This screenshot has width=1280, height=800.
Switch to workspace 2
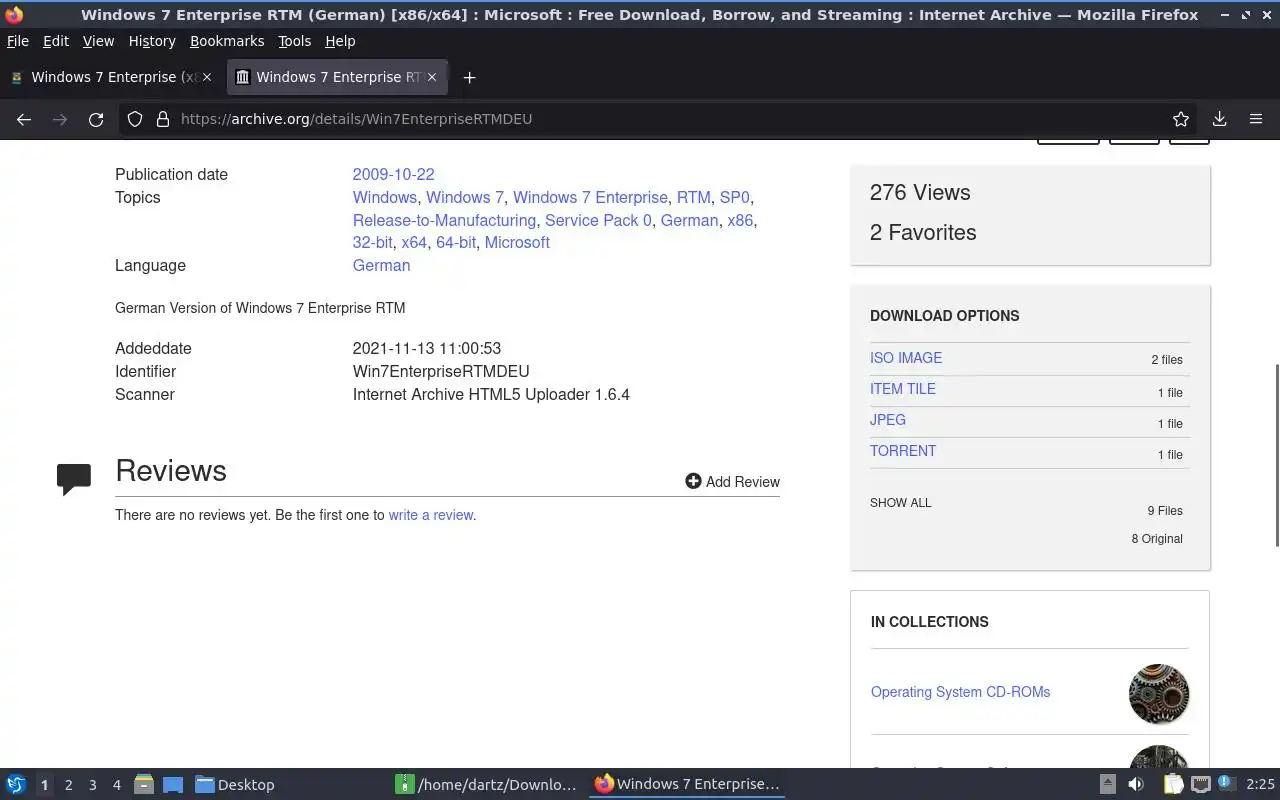pos(68,785)
